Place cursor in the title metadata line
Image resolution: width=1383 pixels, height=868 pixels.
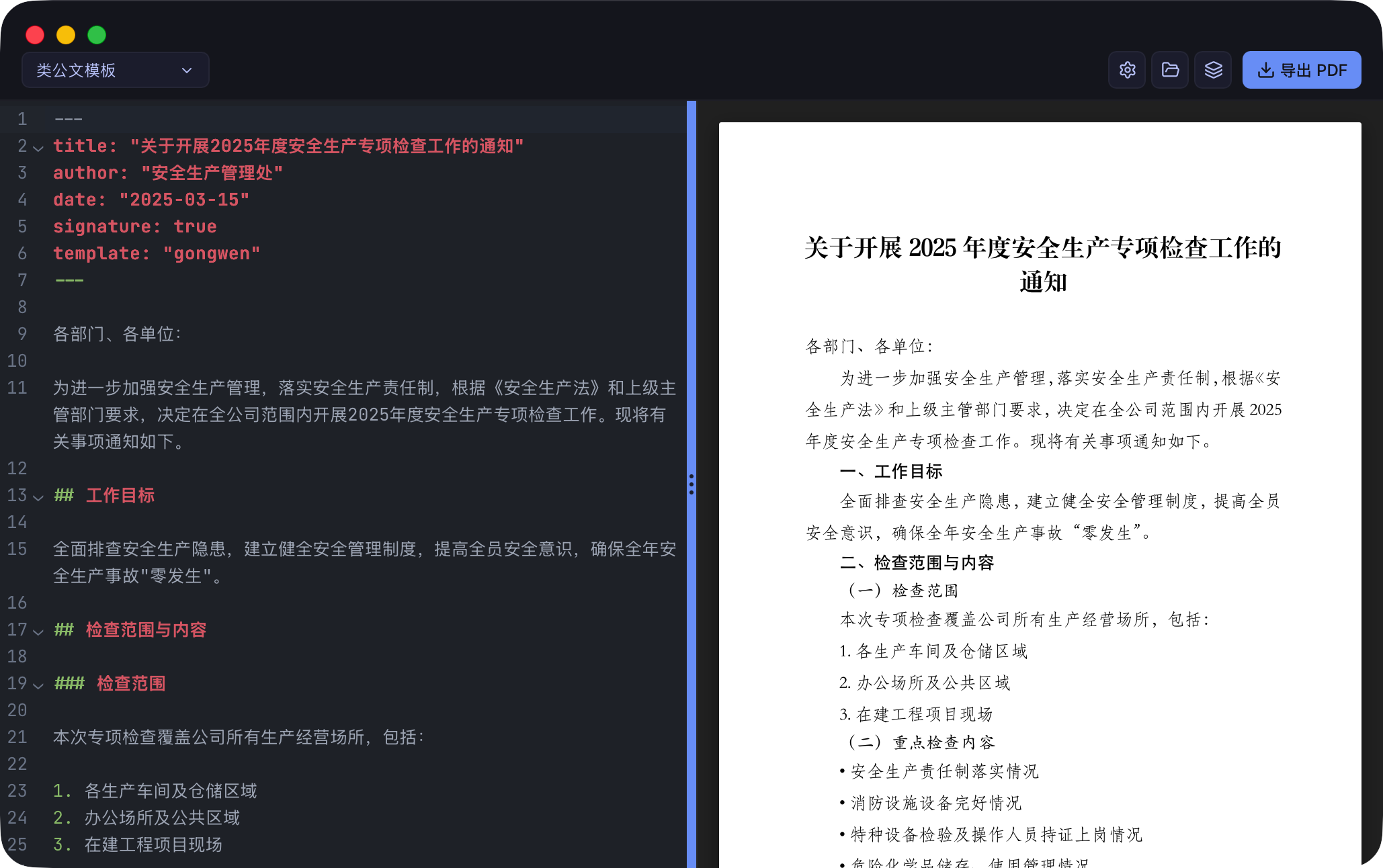pyautogui.click(x=269, y=145)
